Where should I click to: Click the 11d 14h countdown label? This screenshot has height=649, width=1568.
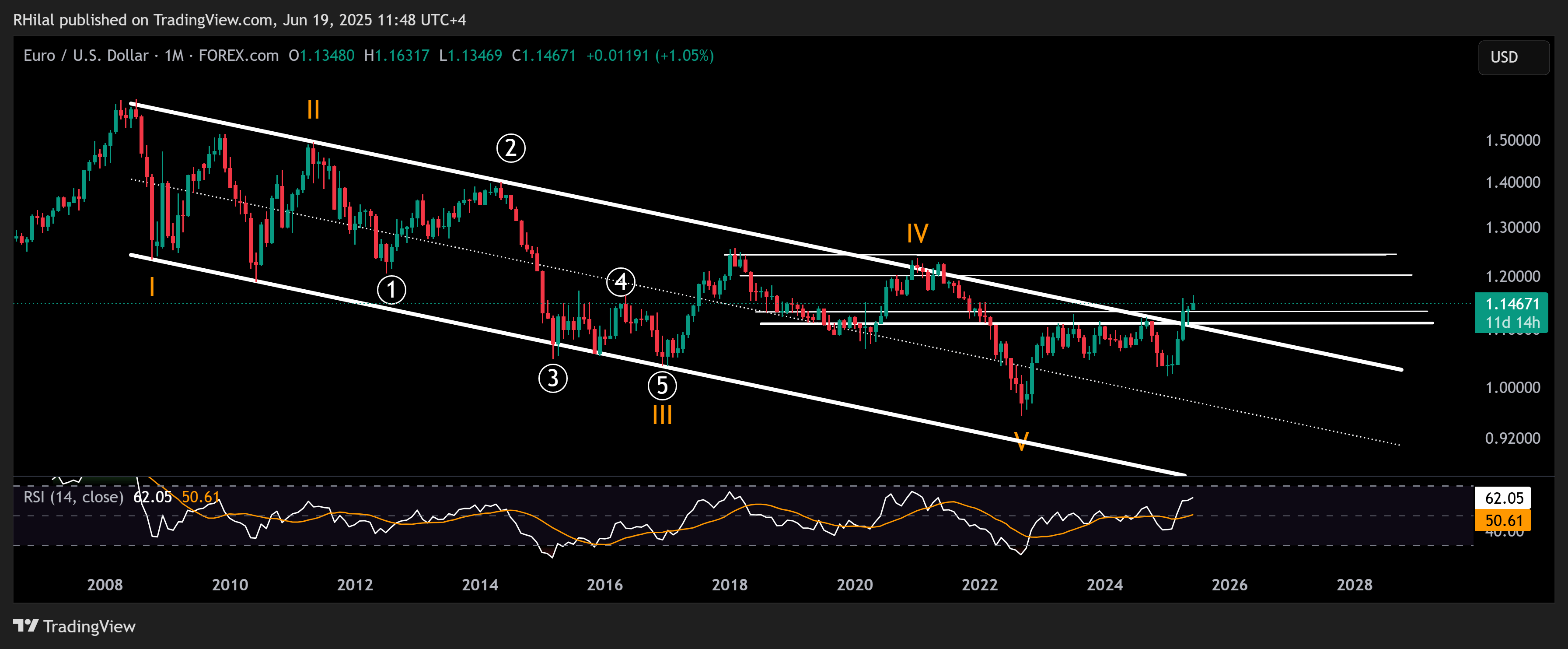1512,323
